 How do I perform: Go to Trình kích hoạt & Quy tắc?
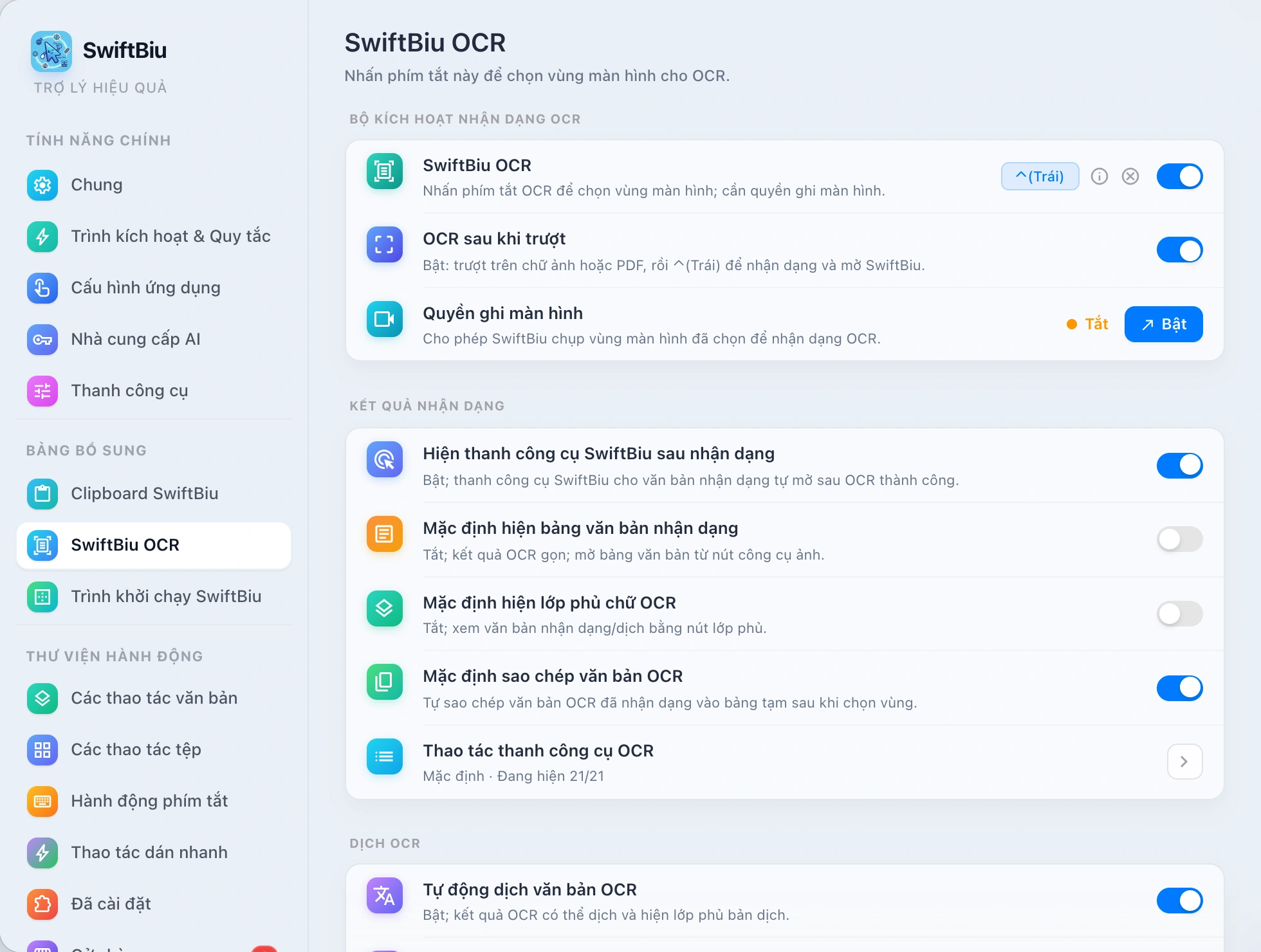point(154,237)
